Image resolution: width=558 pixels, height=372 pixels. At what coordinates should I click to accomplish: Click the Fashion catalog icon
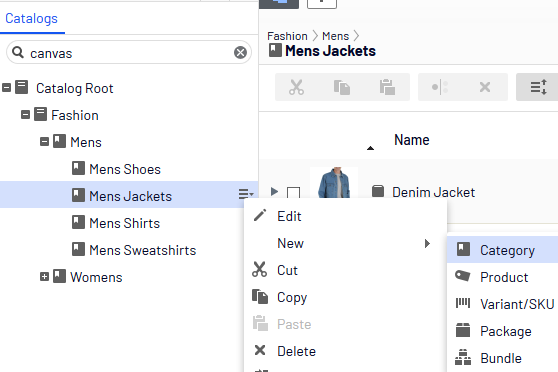(41, 114)
